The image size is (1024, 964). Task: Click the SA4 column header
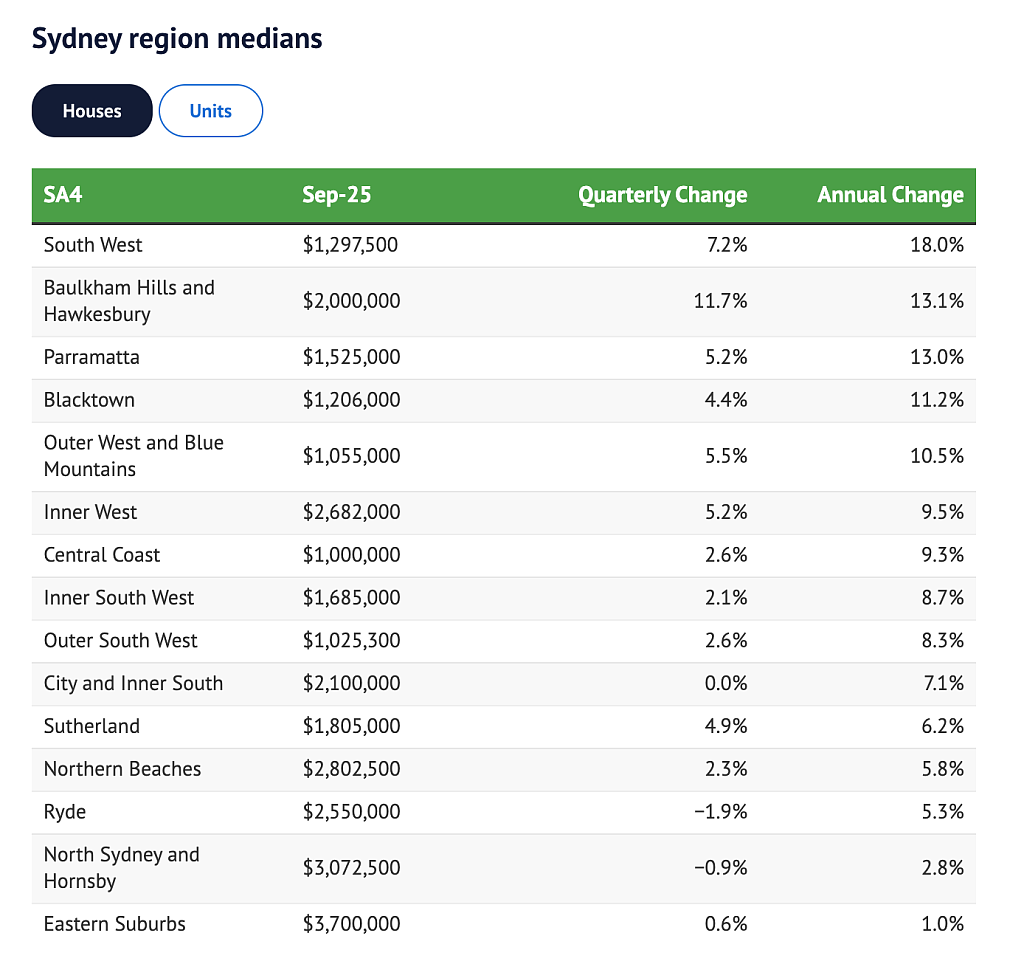63,195
